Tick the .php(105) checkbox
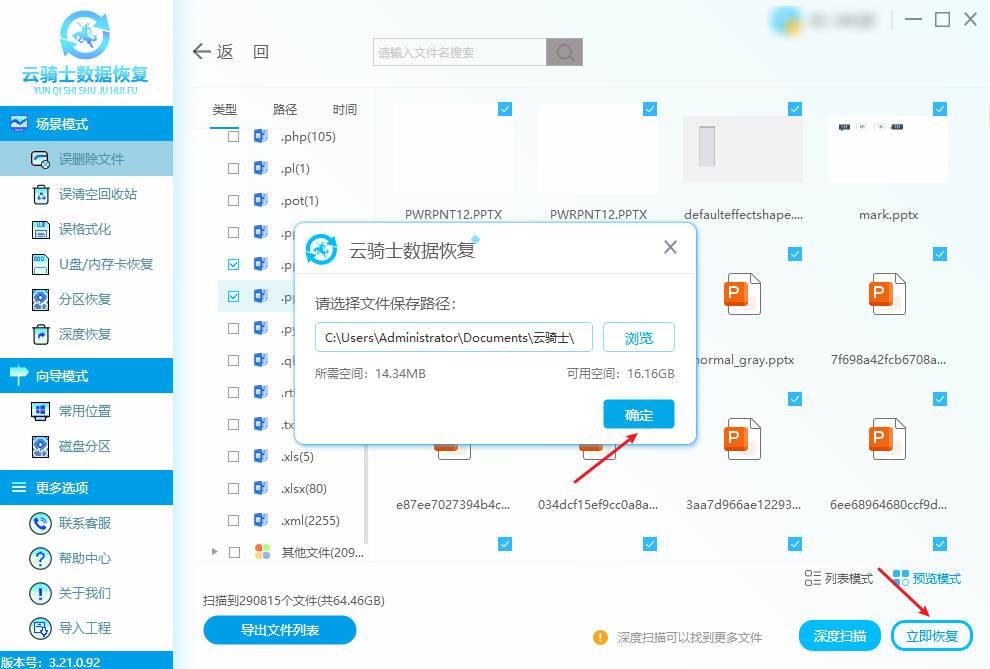The height and width of the screenshot is (669, 990). click(x=234, y=136)
